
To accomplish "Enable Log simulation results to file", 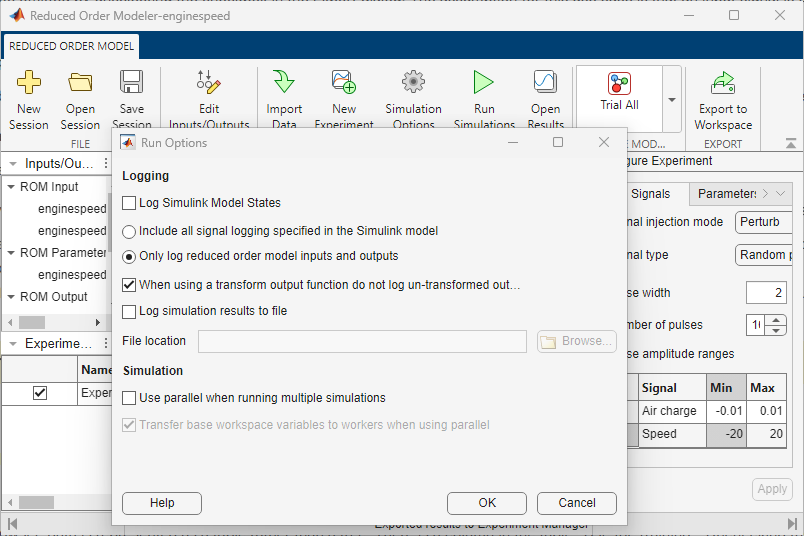I will [129, 311].
